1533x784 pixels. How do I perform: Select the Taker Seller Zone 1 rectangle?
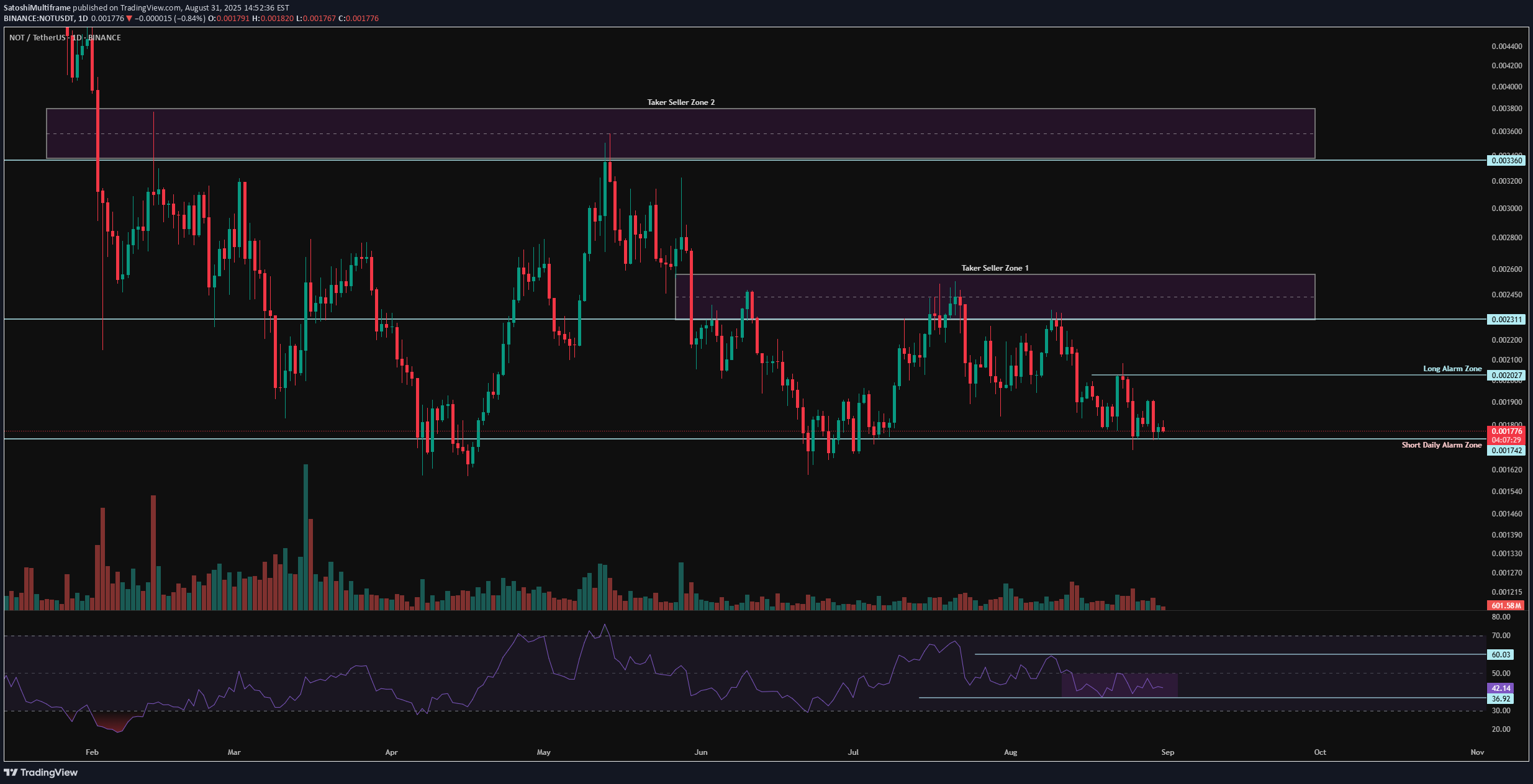[x=995, y=297]
